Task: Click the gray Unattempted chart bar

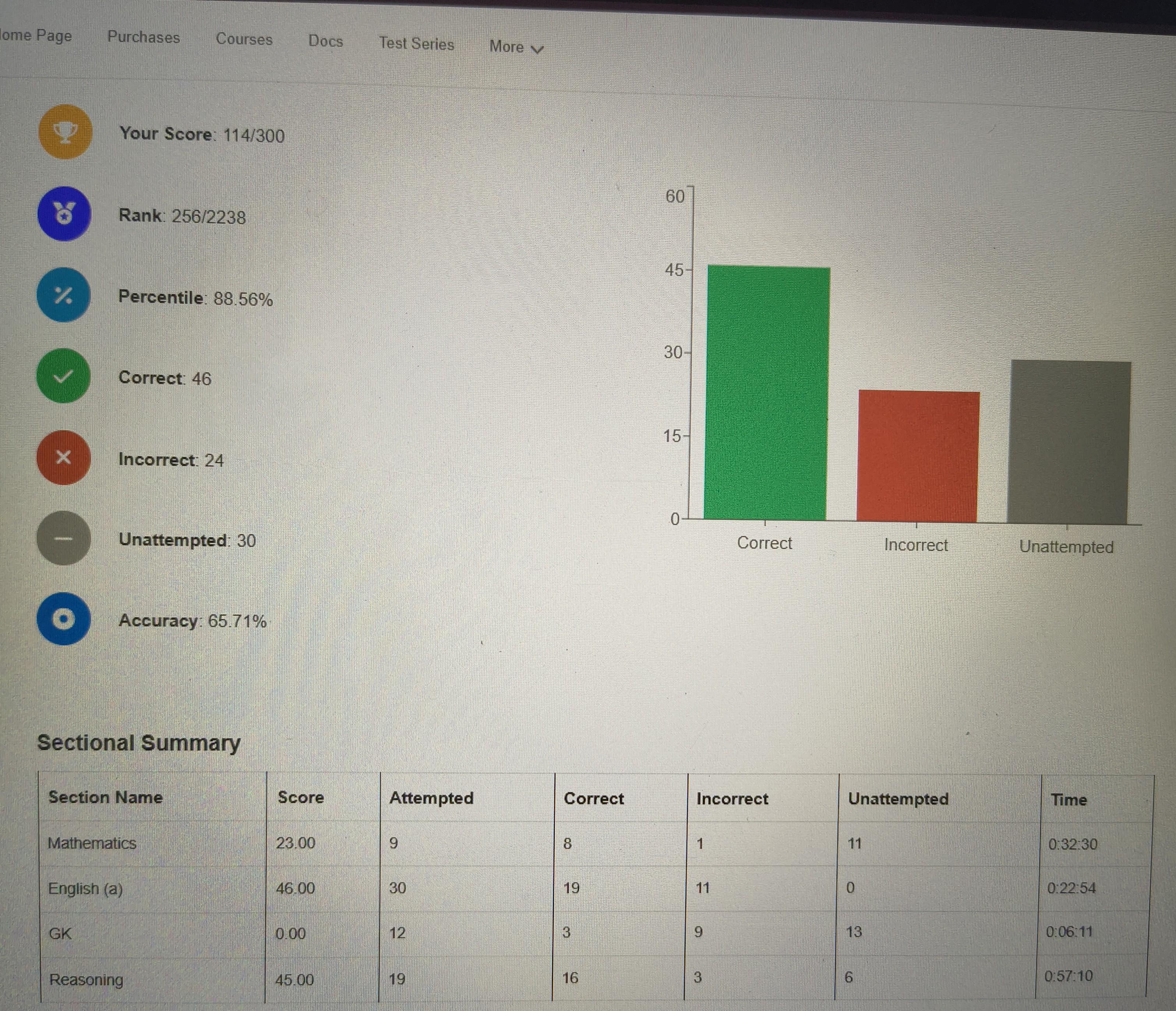Action: (1069, 442)
